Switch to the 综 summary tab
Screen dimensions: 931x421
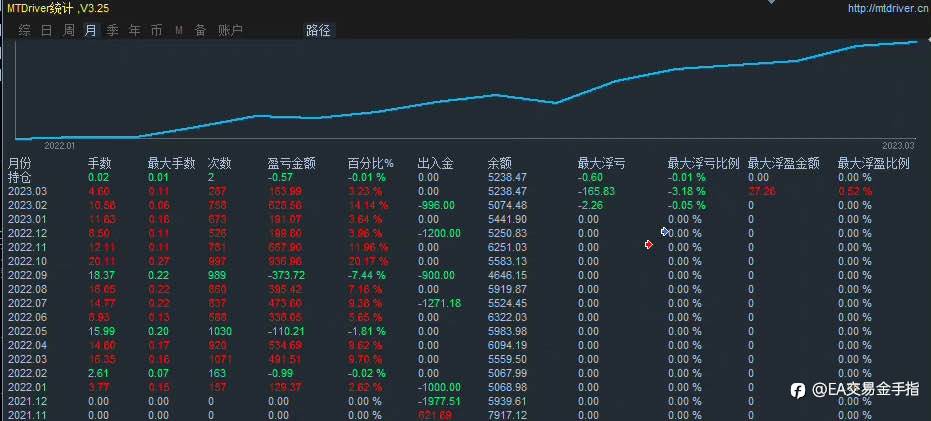pyautogui.click(x=24, y=30)
